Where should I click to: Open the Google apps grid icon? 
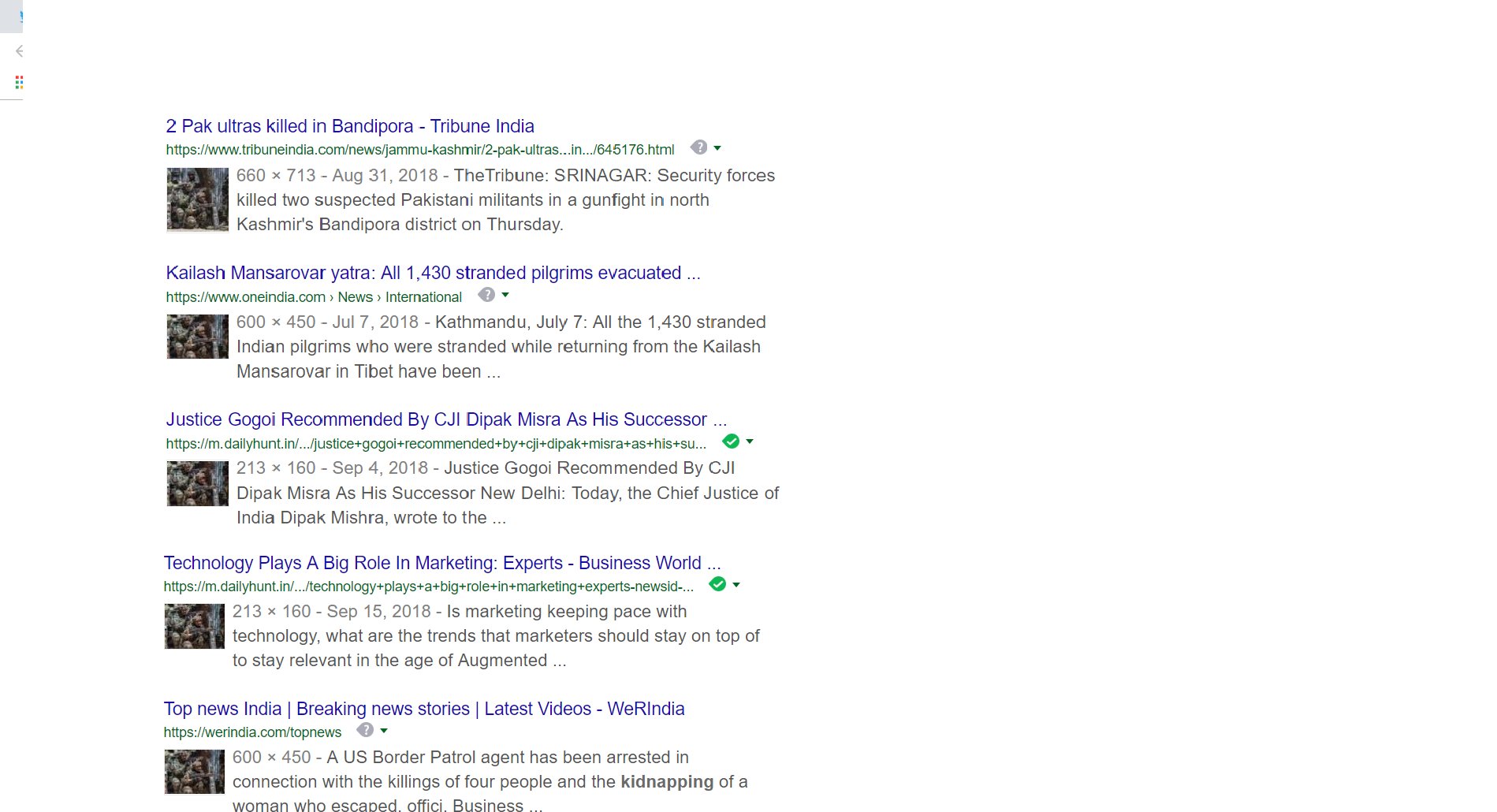tap(19, 80)
